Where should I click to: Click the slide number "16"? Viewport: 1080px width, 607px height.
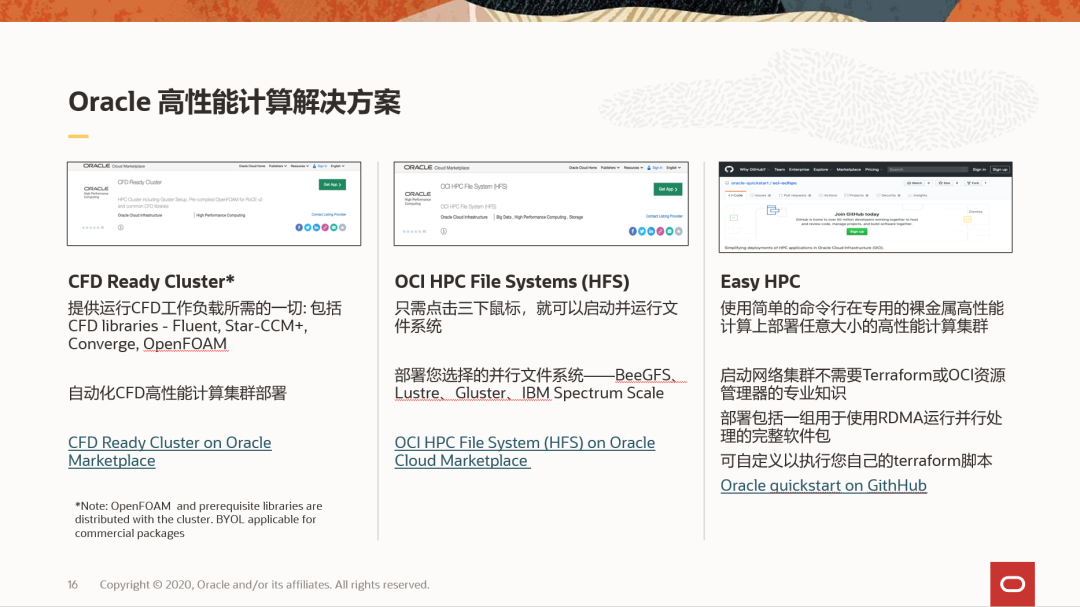pyautogui.click(x=72, y=584)
